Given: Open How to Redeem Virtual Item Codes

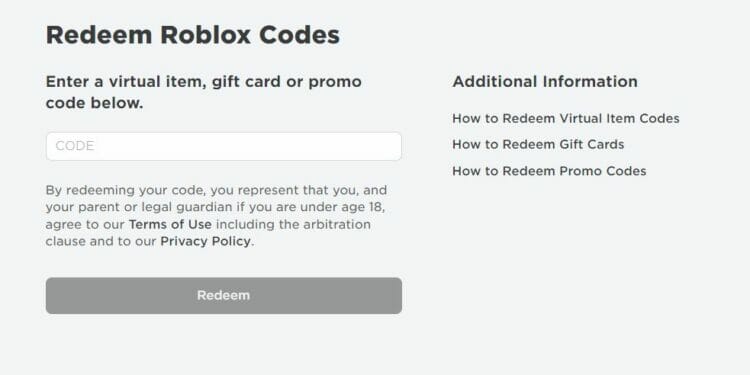Looking at the screenshot, I should 566,118.
